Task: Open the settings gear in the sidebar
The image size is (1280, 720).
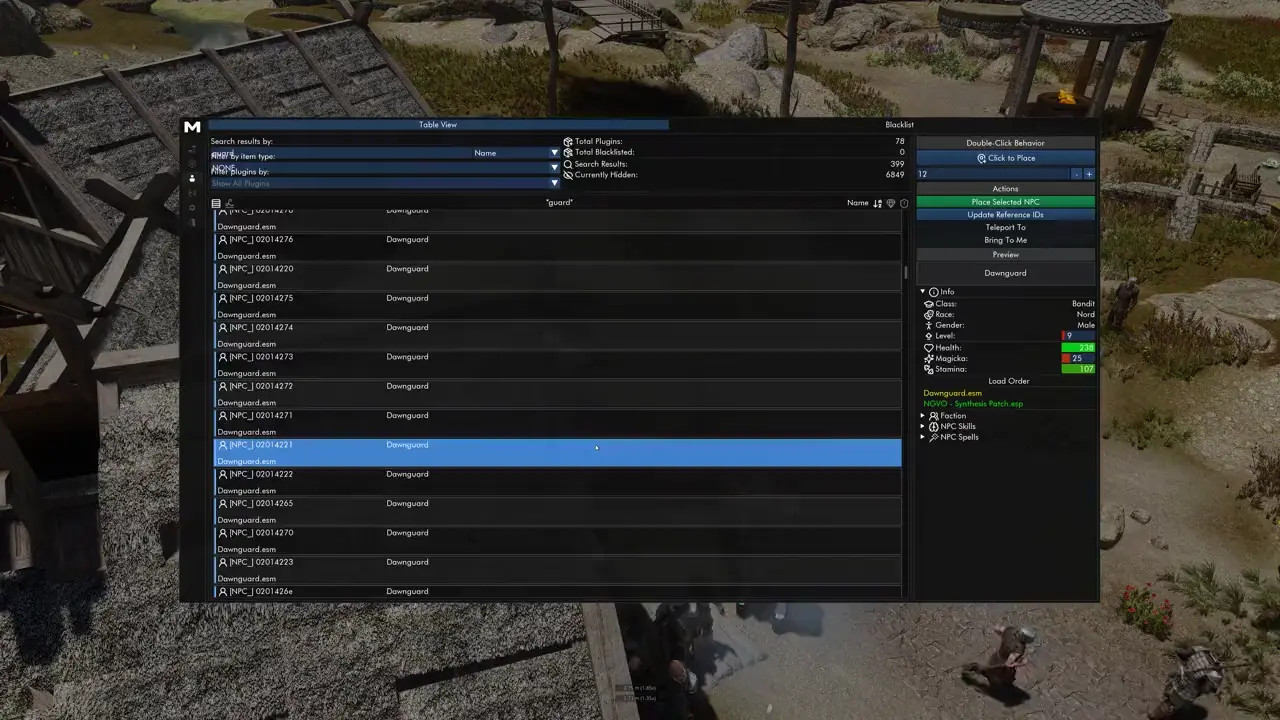Action: tap(193, 208)
